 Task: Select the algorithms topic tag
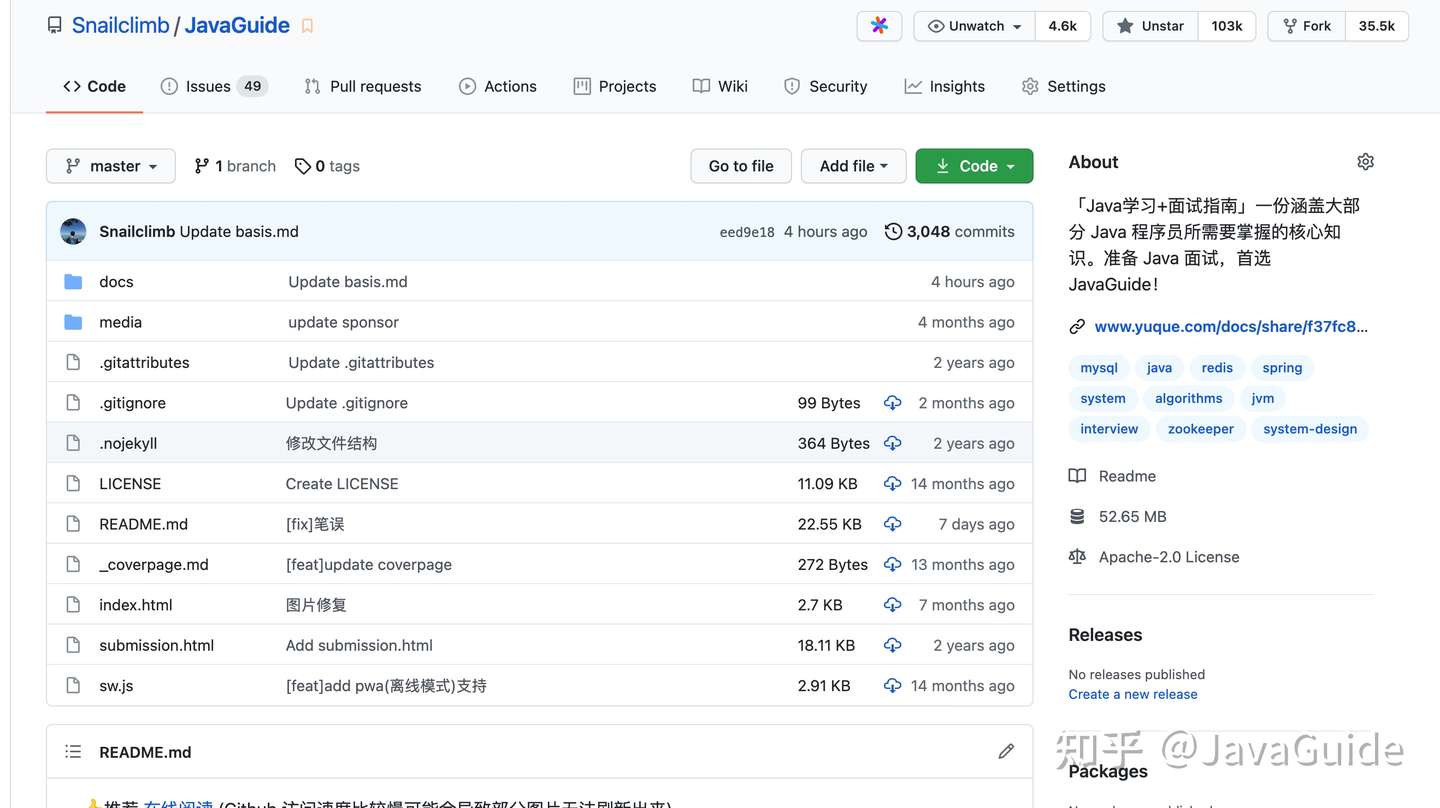(x=1189, y=398)
